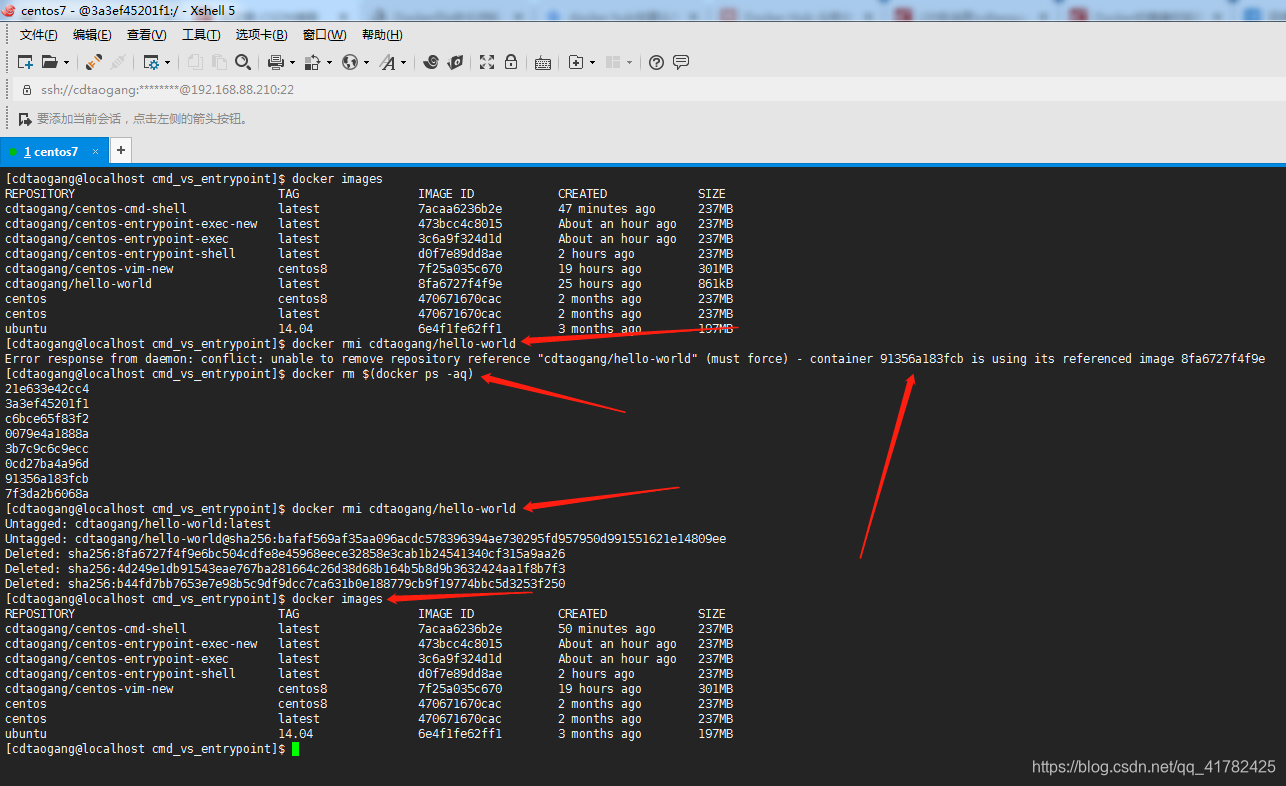Open the 文件(F) menu
1286x786 pixels.
[39, 35]
